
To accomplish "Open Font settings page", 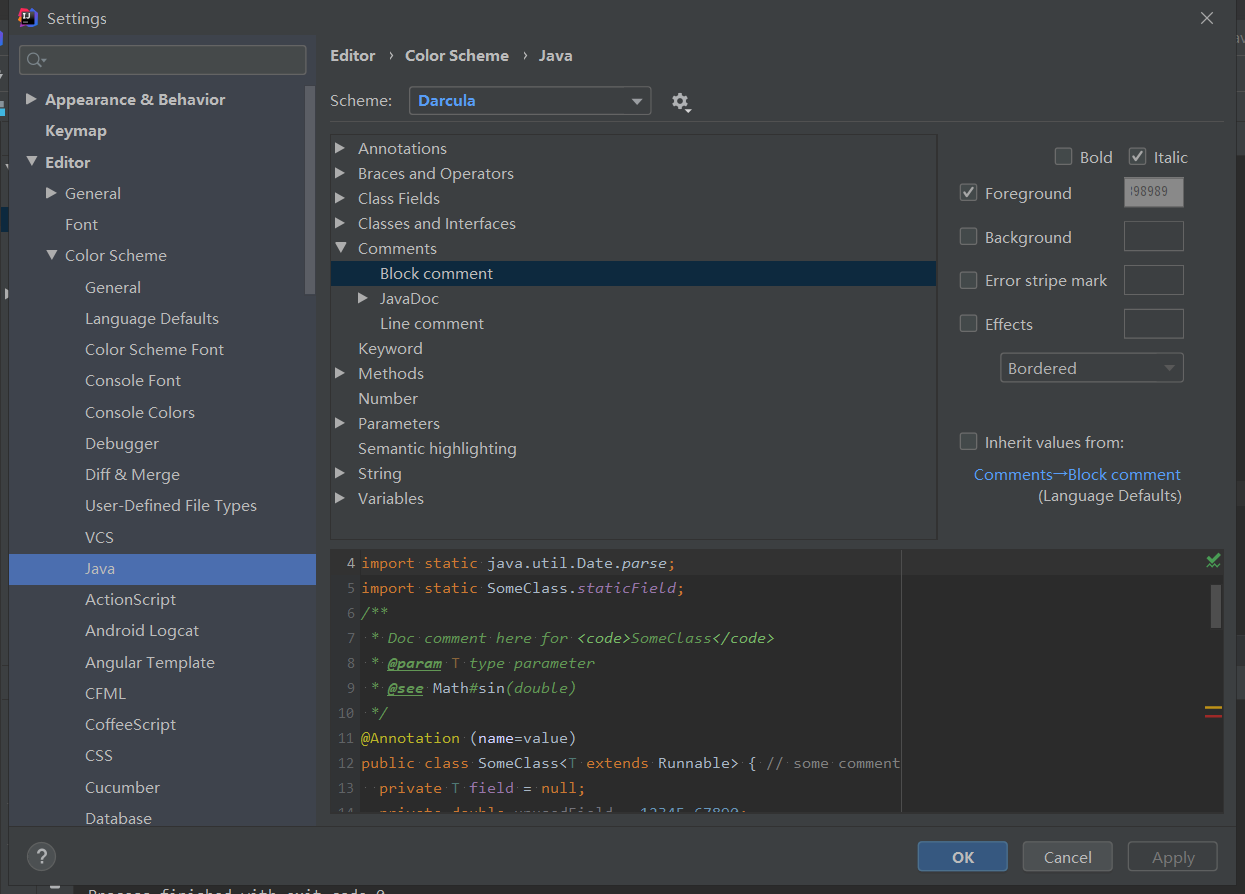I will (81, 225).
